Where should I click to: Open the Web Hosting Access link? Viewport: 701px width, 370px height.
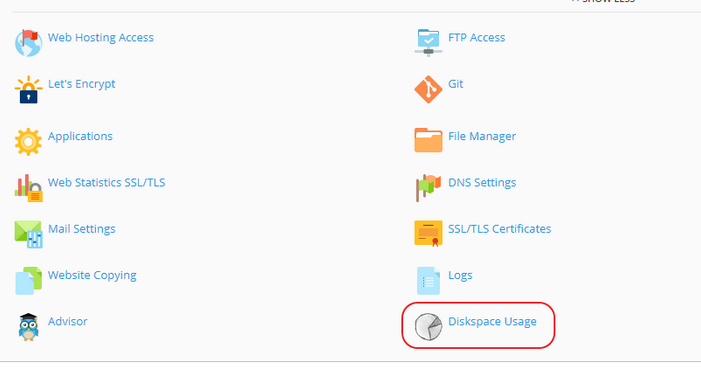[x=101, y=38]
